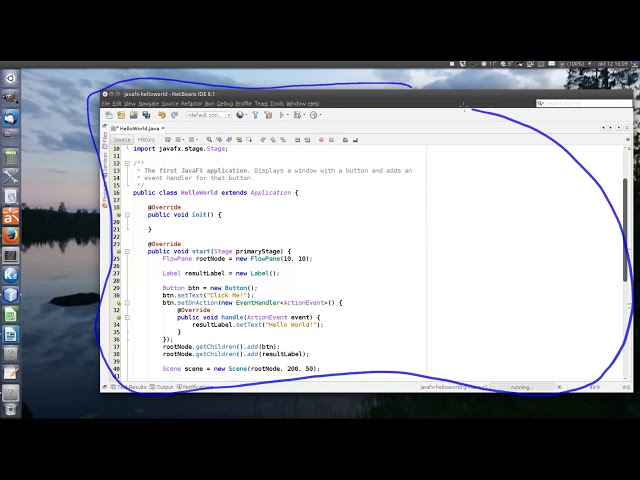Open the Edit menu
Screen dimensions: 640x480
click(117, 104)
